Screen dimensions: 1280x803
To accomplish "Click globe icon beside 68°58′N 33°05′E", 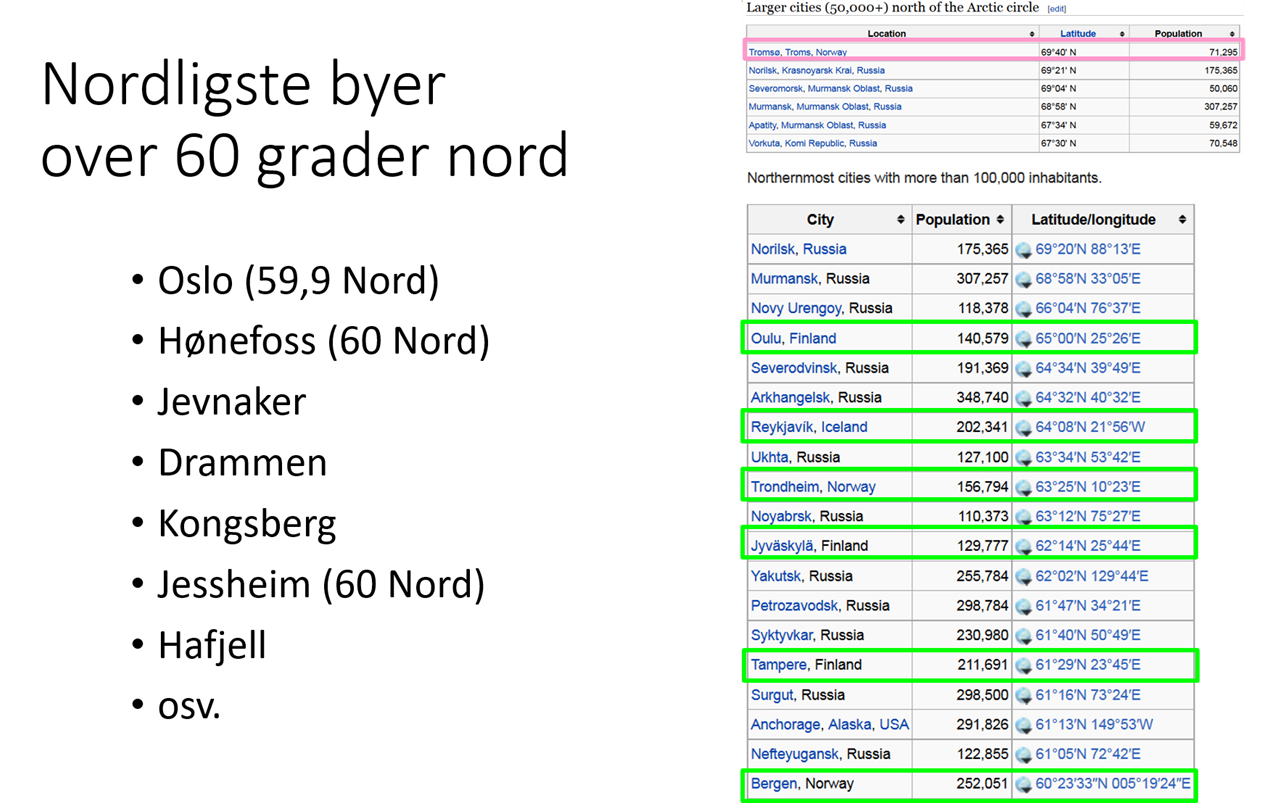I will pos(1024,279).
